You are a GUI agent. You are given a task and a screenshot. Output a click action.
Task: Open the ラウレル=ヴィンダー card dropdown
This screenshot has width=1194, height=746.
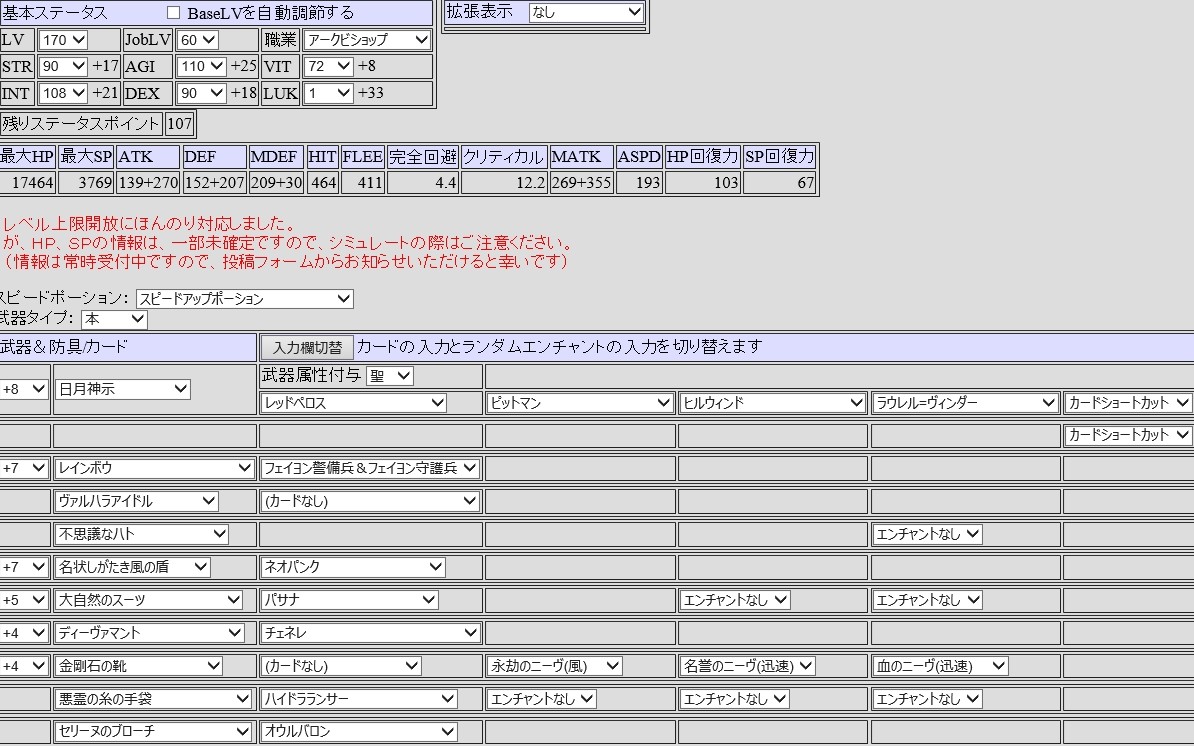965,403
